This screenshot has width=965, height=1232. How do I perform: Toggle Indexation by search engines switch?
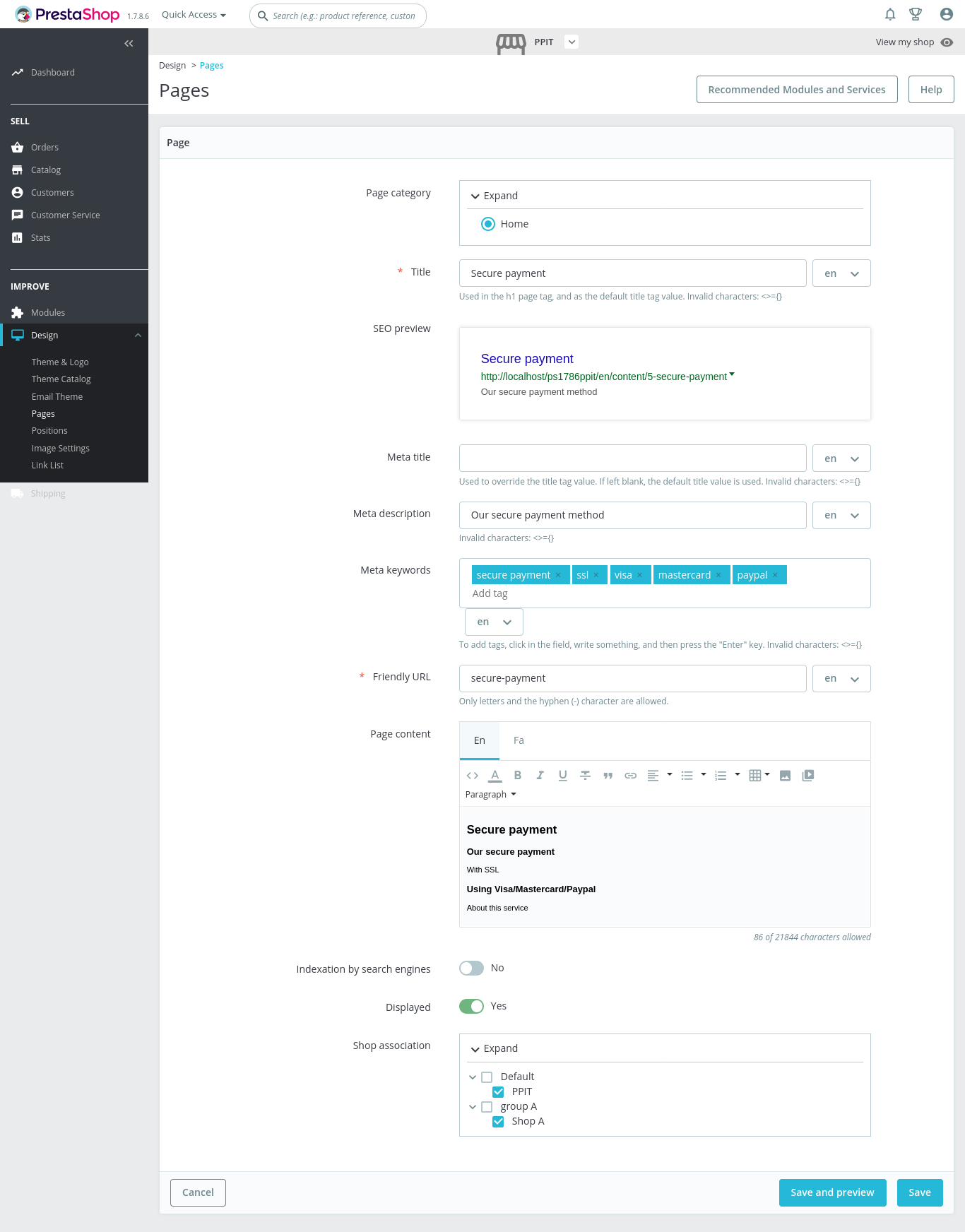471,968
